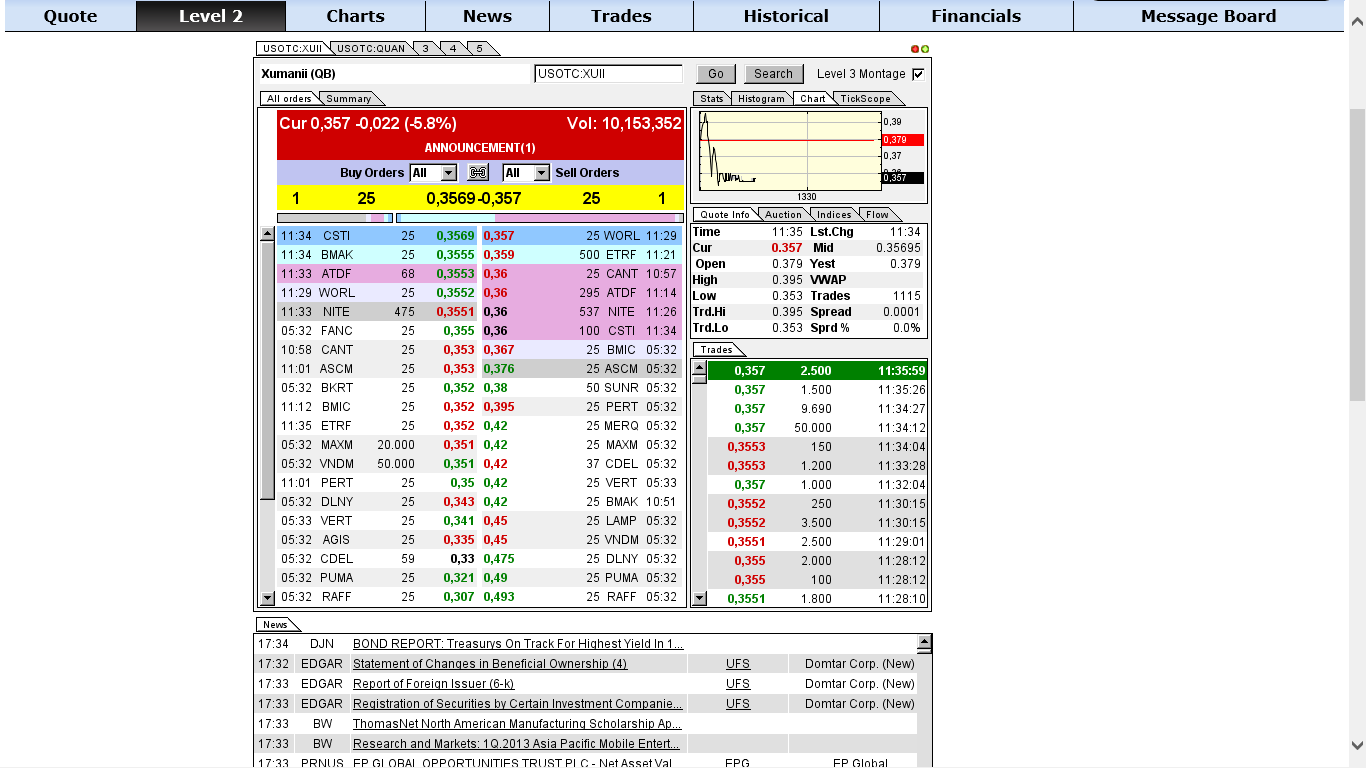Click the page vertical scrollbar thumb

coord(1357,255)
